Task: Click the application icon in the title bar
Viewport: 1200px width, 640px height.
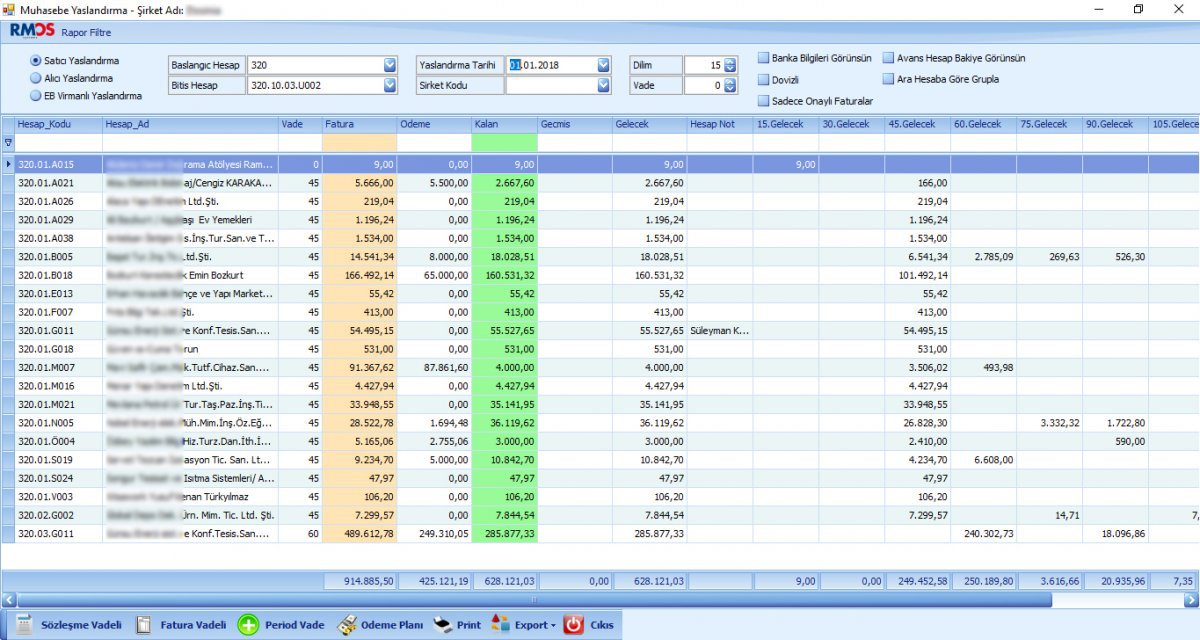Action: (x=9, y=9)
